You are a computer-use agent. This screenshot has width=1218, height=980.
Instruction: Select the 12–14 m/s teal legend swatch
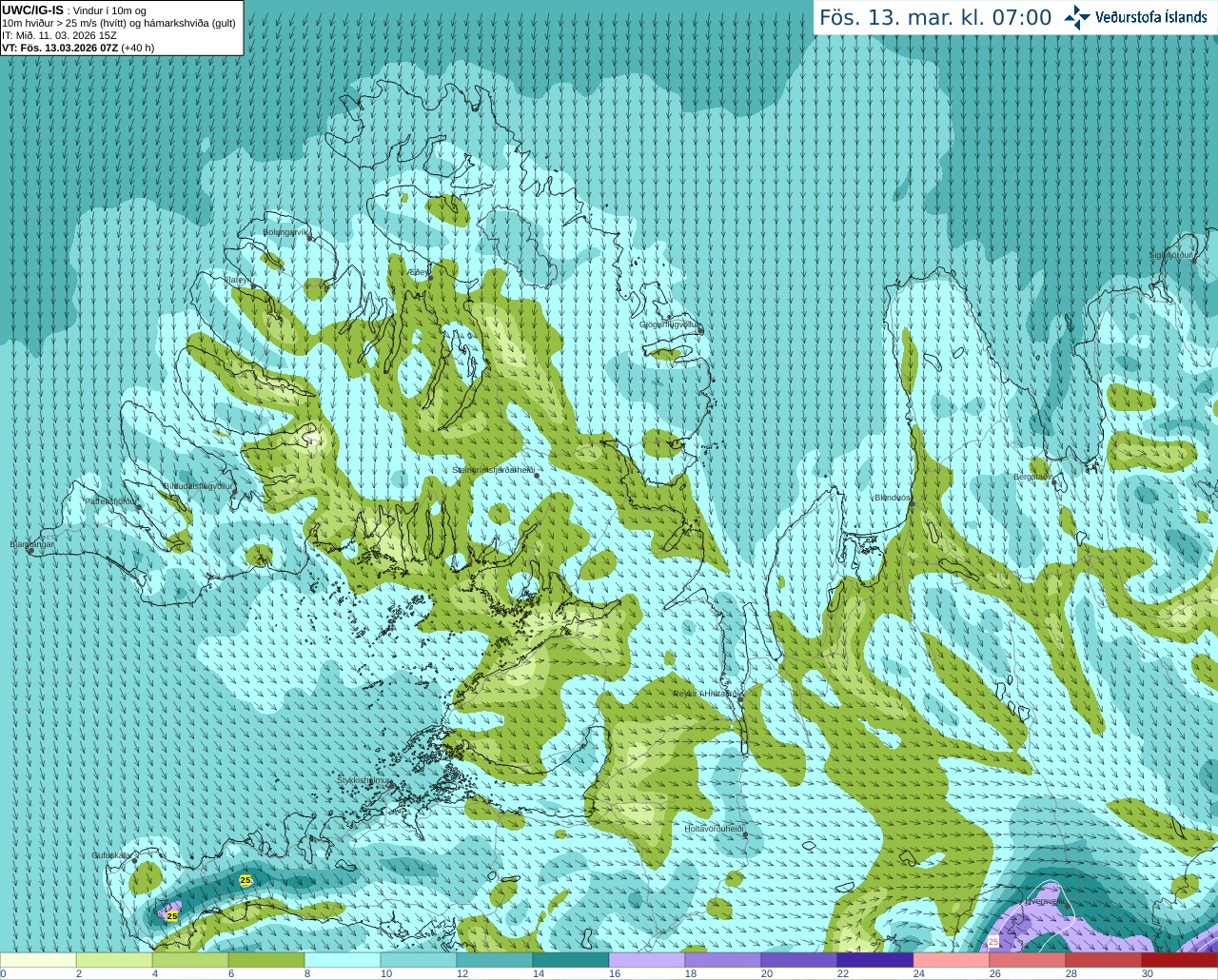495,960
